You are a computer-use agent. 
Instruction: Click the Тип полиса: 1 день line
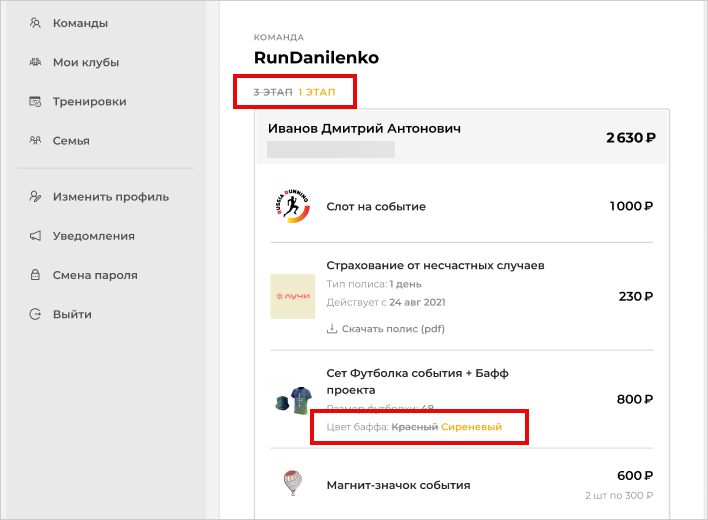coord(374,284)
